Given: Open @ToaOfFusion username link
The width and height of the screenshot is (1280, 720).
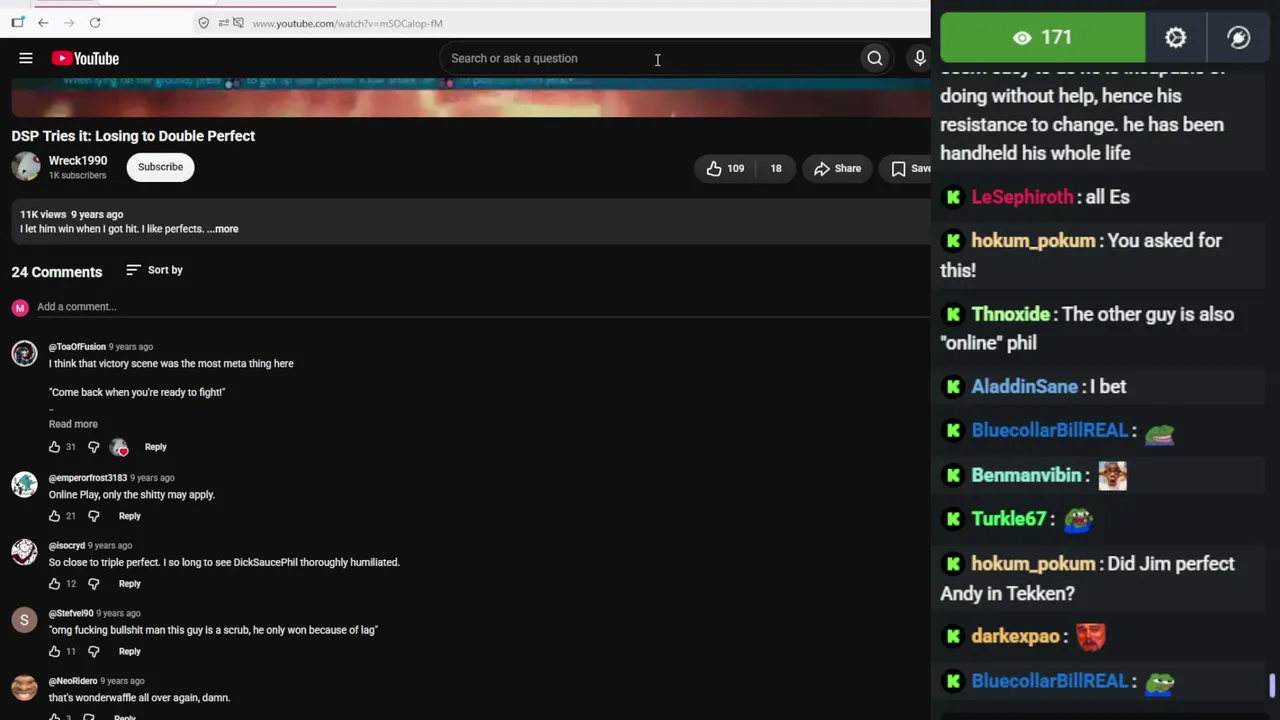Looking at the screenshot, I should click(77, 347).
